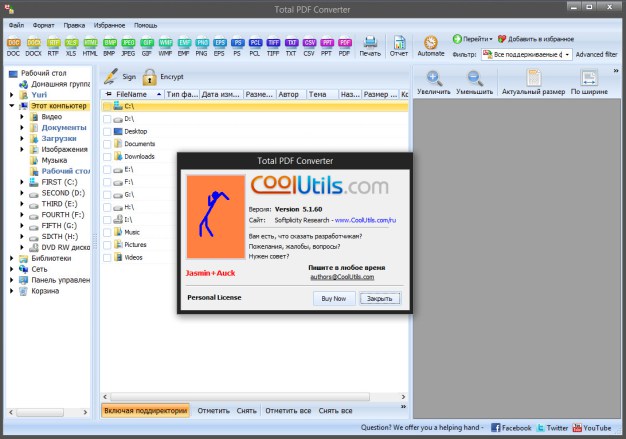Tick the Videos row checkbox
Image resolution: width=626 pixels, height=439 pixels.
coord(107,258)
